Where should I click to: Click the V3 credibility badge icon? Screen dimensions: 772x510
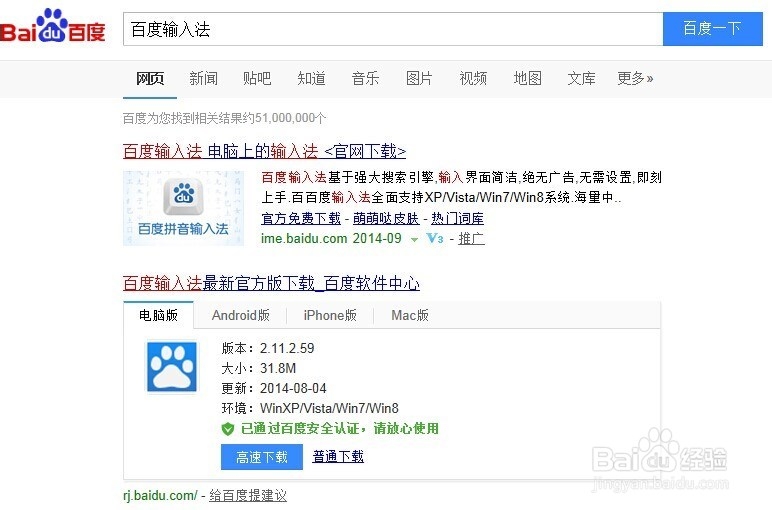434,239
